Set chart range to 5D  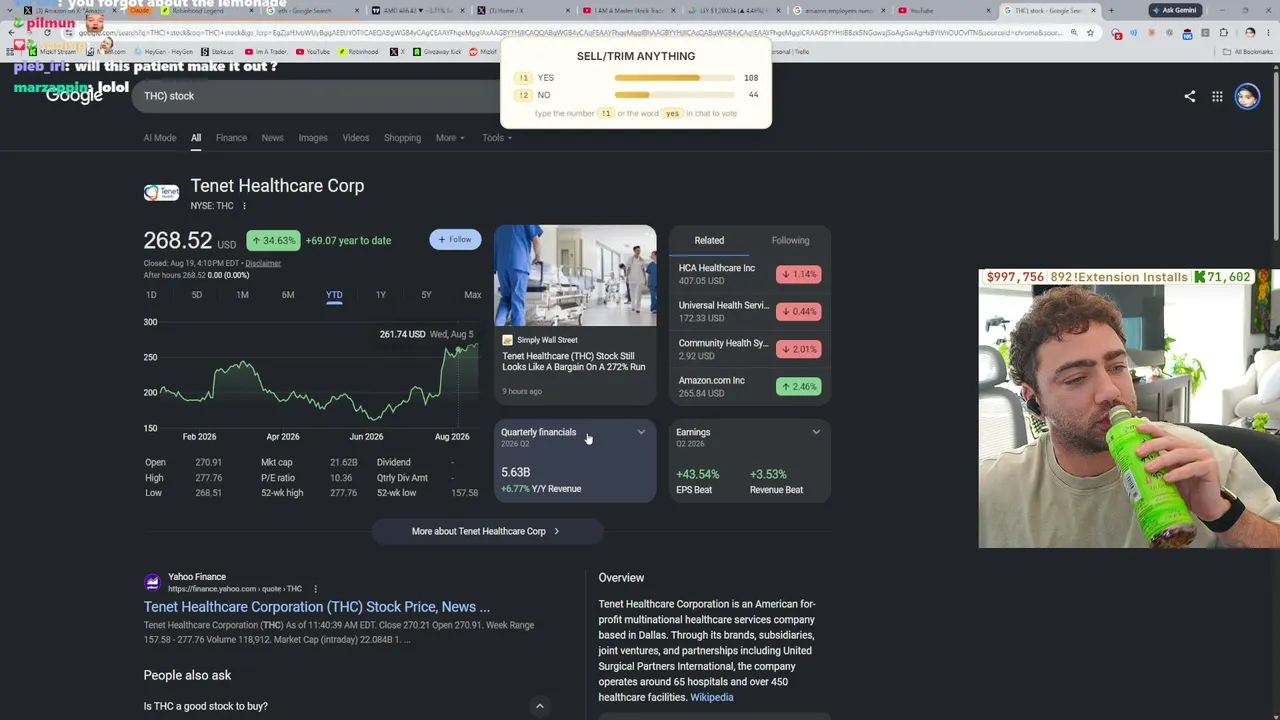pos(196,295)
